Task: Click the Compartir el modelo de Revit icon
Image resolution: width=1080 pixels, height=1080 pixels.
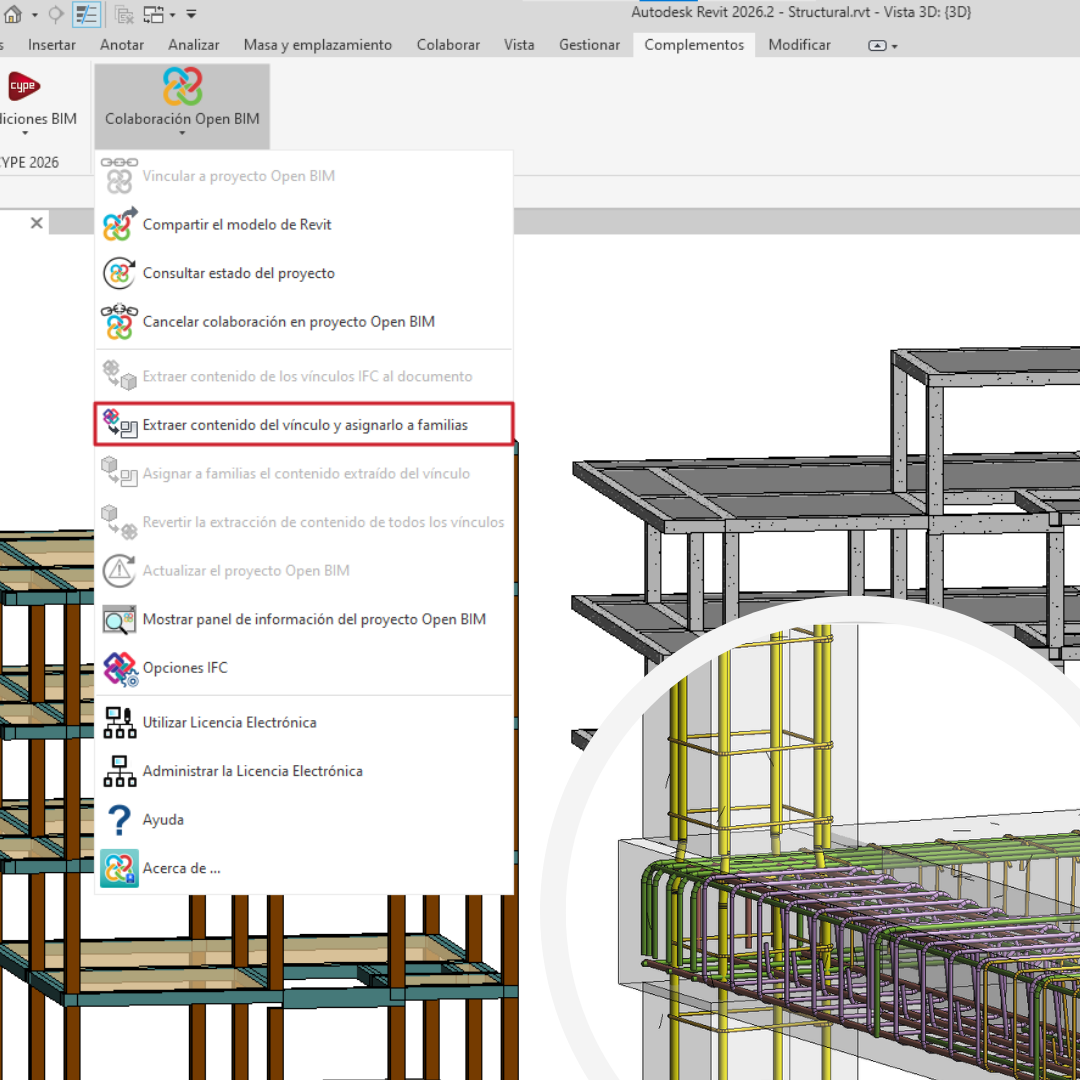Action: (119, 225)
